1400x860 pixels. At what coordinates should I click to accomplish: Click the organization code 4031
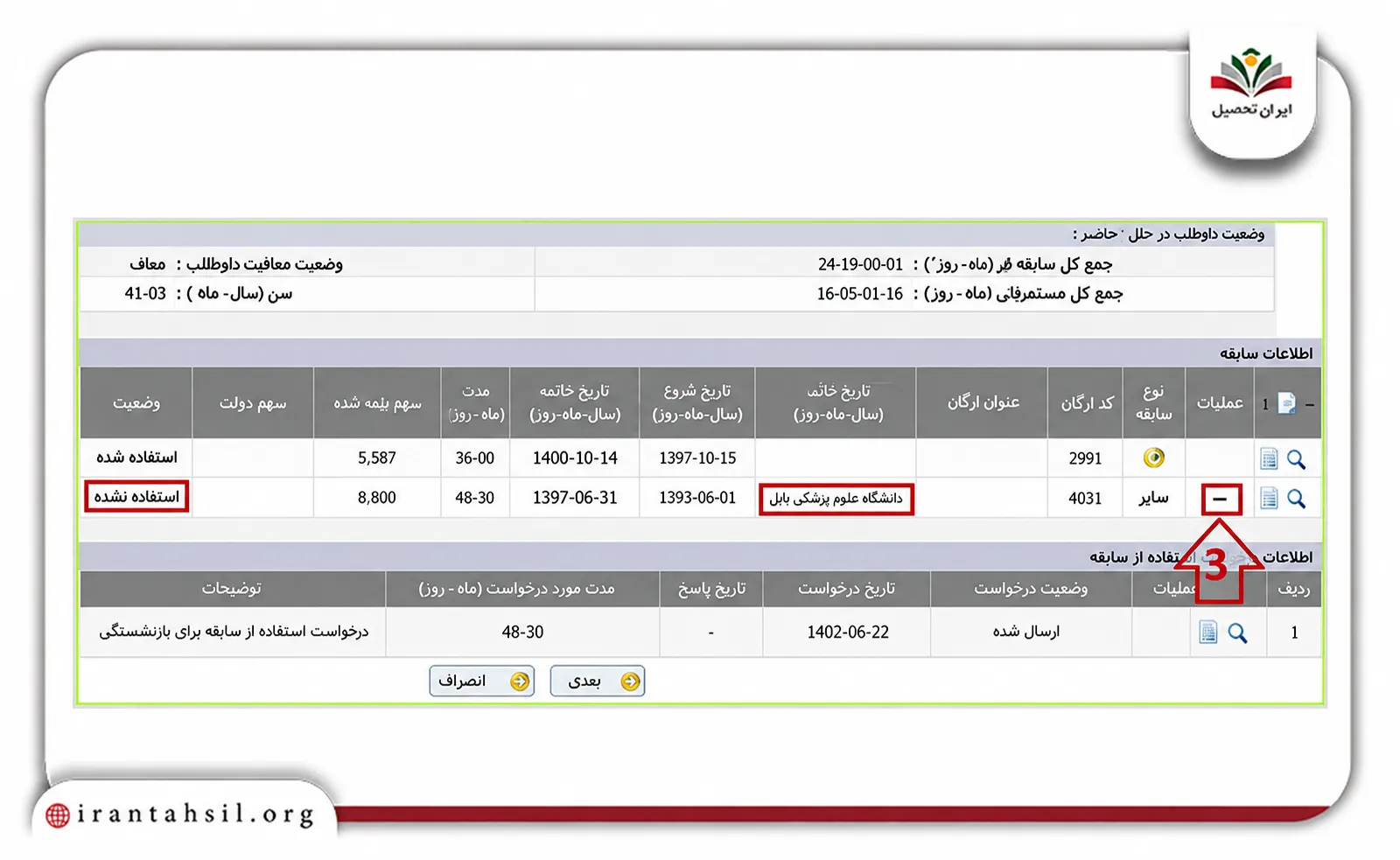pos(1085,498)
